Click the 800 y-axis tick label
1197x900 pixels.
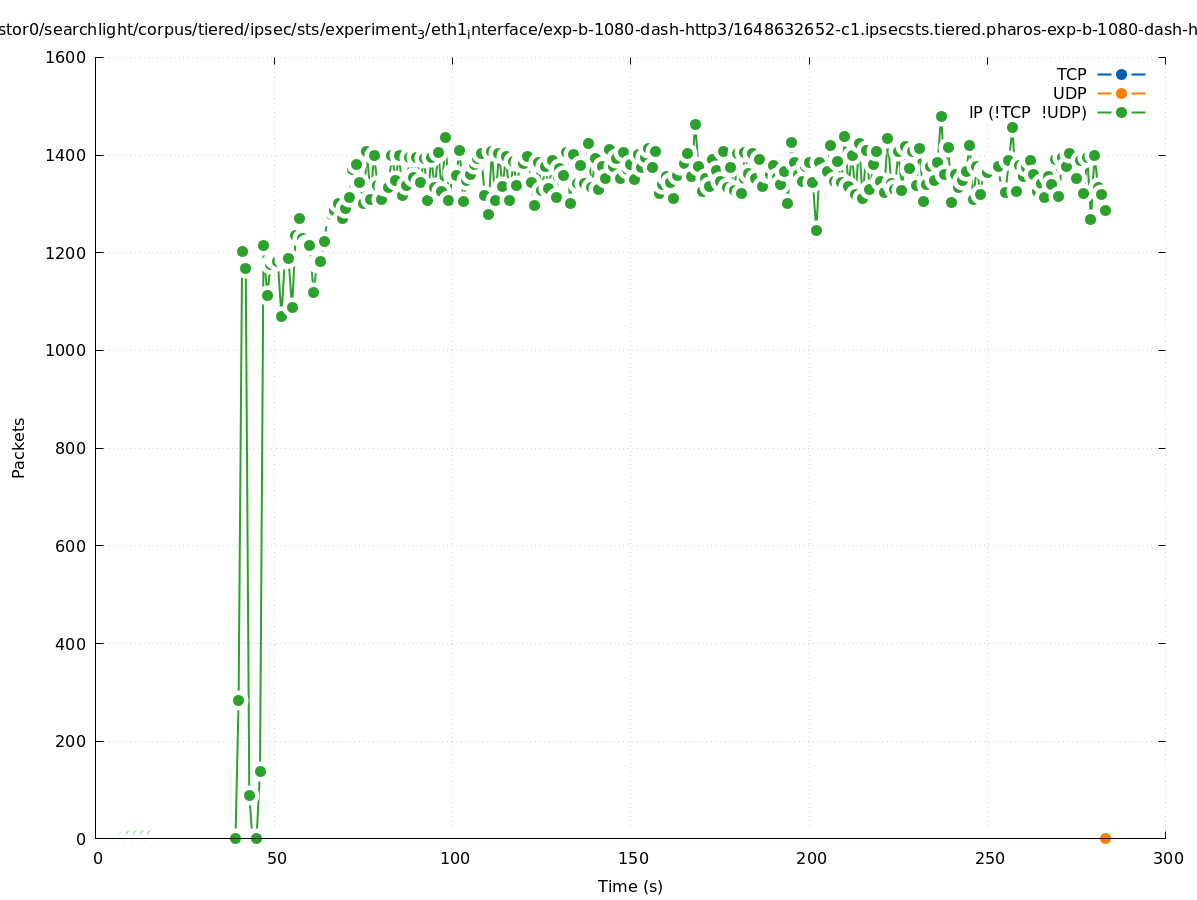pyautogui.click(x=71, y=448)
